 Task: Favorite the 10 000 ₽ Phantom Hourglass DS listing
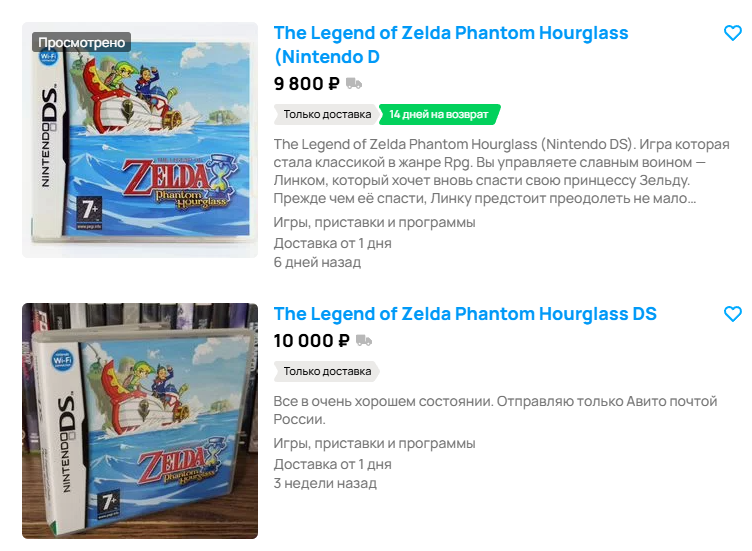(732, 314)
